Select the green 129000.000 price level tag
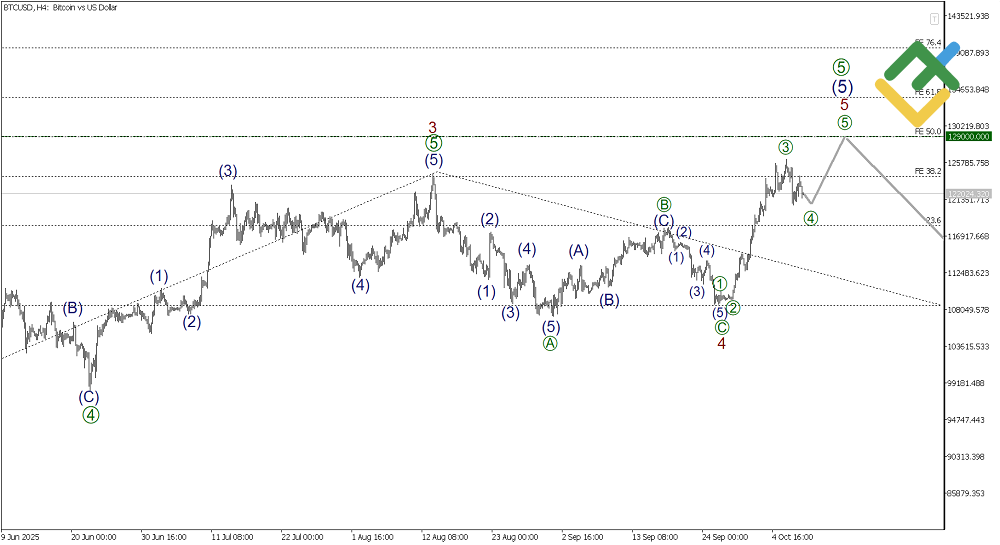 coord(968,137)
